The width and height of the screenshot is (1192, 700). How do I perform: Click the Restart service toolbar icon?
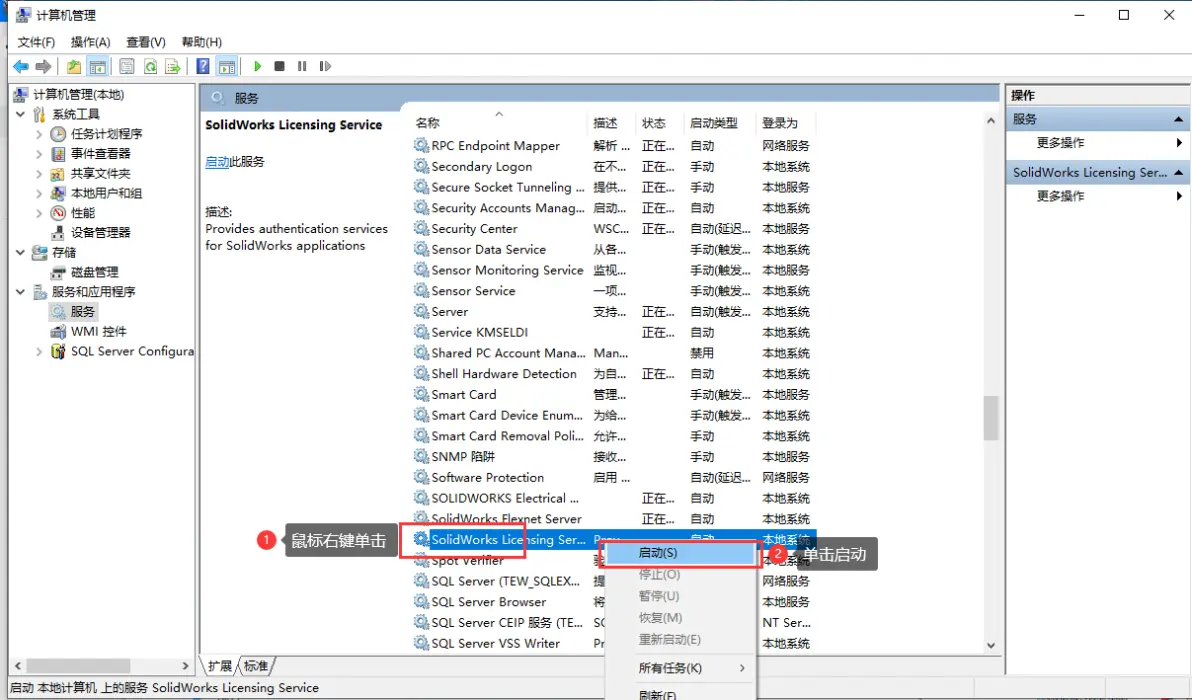pyautogui.click(x=325, y=67)
